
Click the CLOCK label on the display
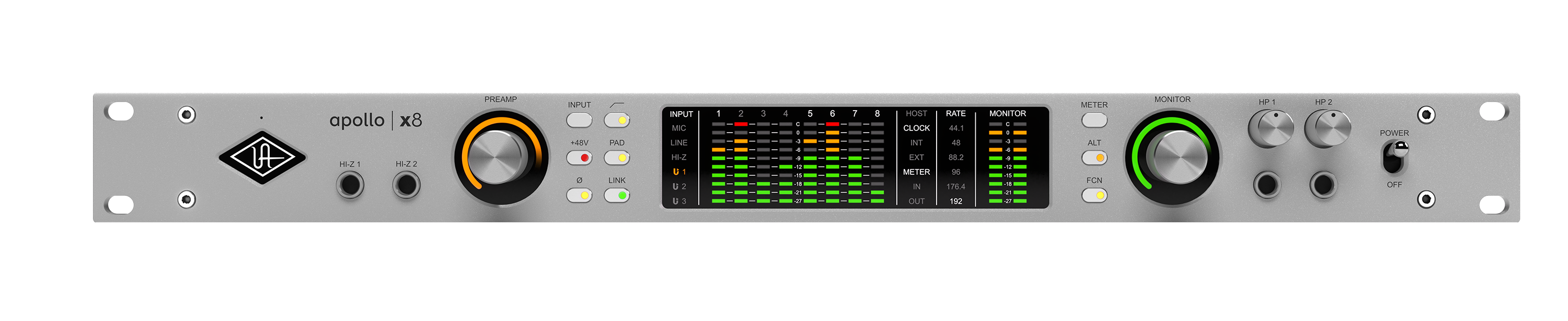click(916, 128)
